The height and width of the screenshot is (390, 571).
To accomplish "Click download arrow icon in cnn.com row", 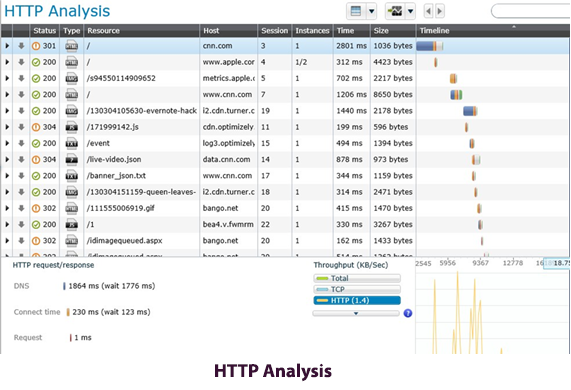I will 21,46.
